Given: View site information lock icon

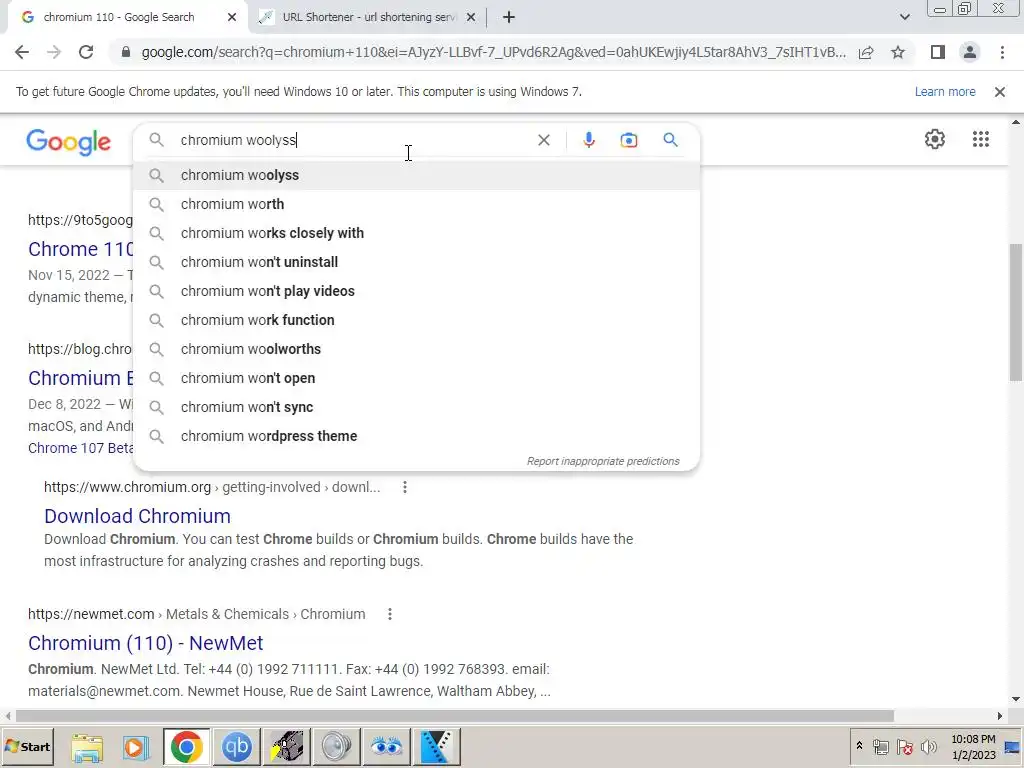Looking at the screenshot, I should pos(126,52).
